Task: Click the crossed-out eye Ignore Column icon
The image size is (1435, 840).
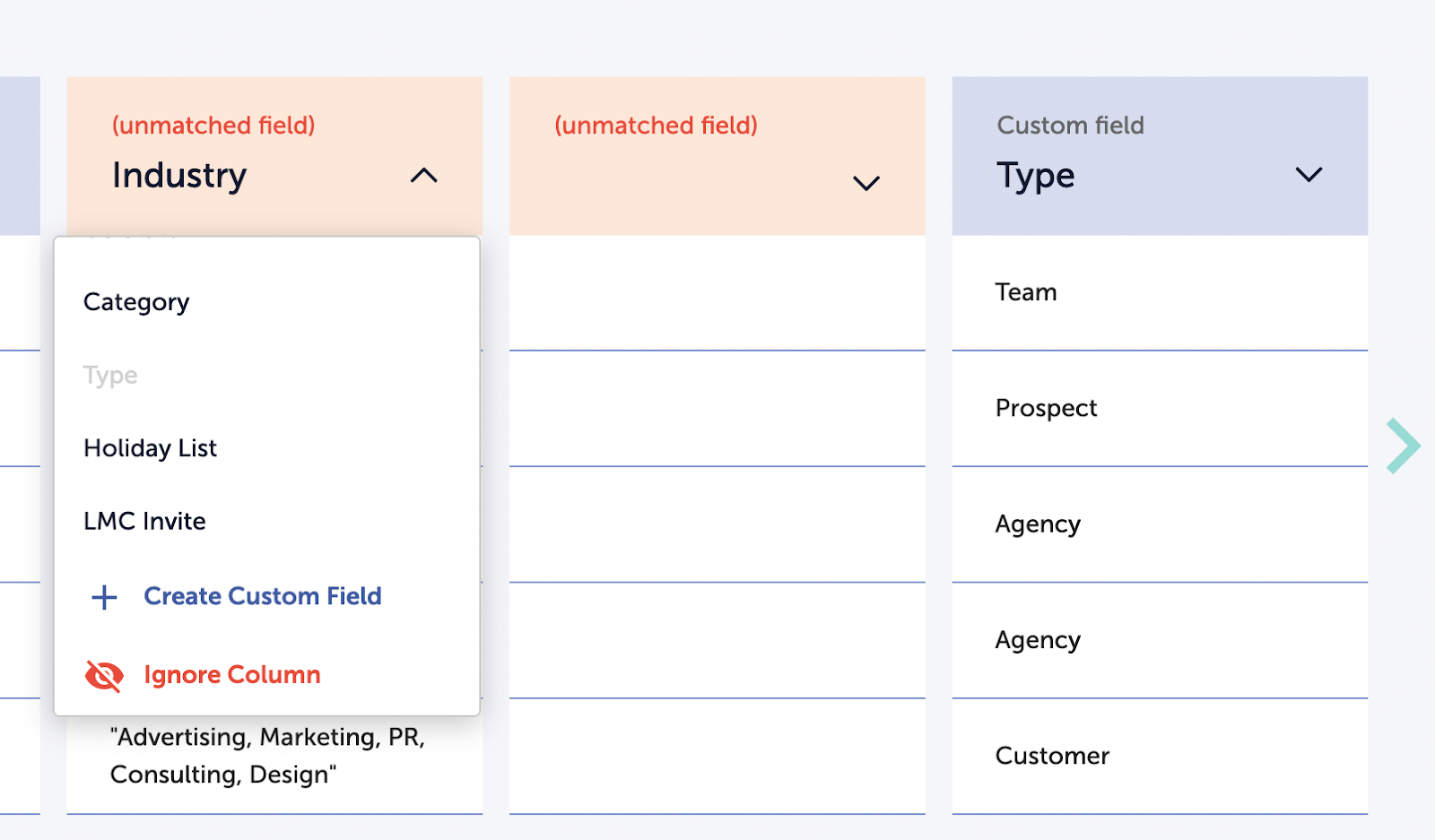Action: (x=104, y=675)
